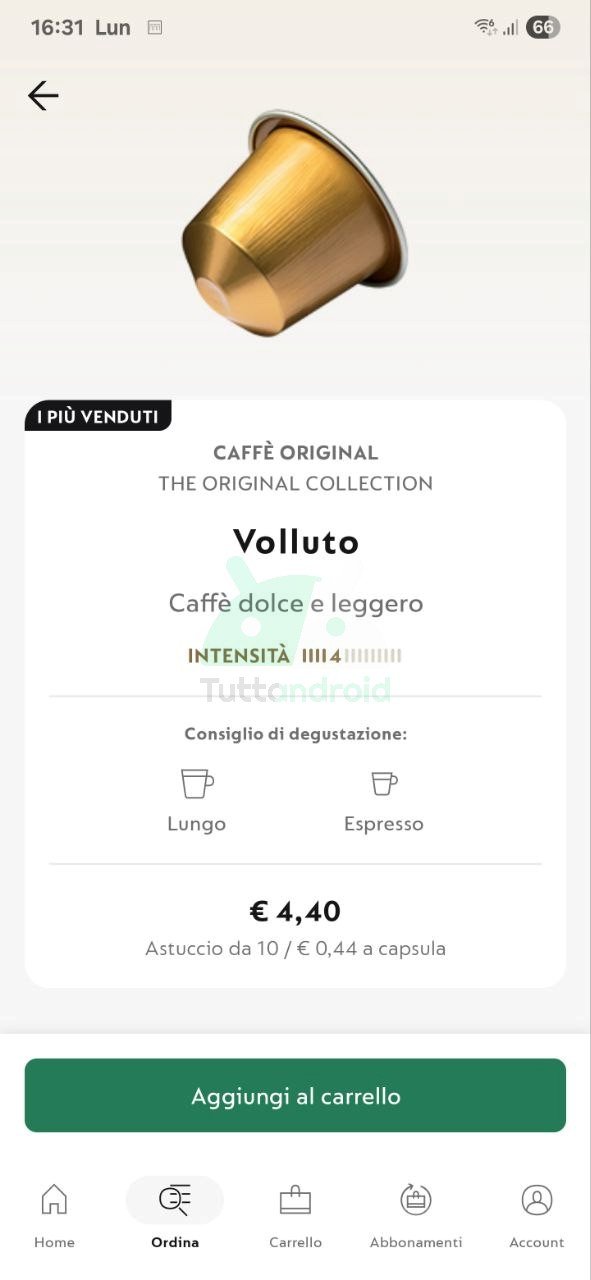Tap the Volluto product title
591x1280 pixels.
point(295,542)
